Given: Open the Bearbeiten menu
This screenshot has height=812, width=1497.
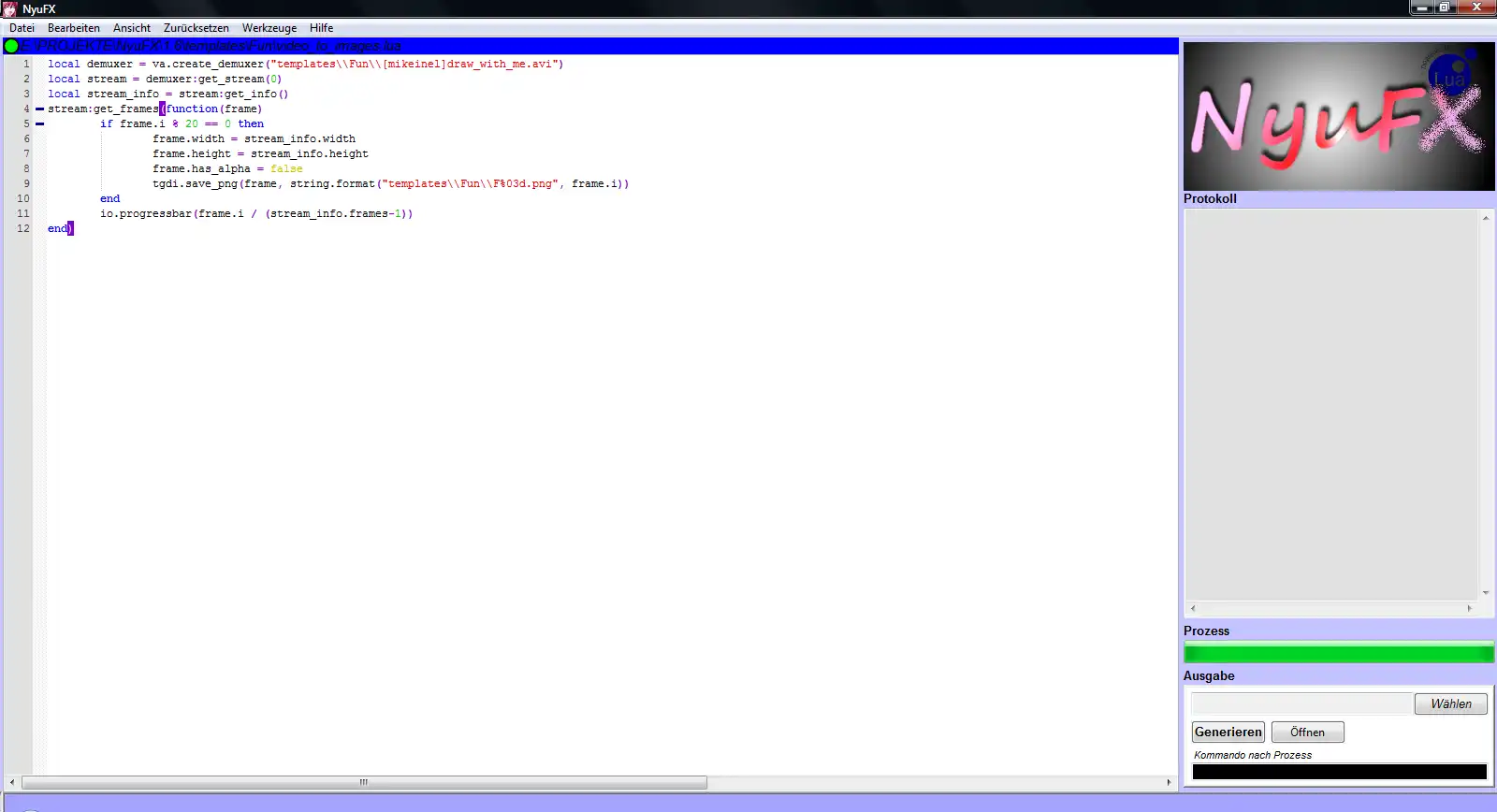Looking at the screenshot, I should pyautogui.click(x=74, y=28).
